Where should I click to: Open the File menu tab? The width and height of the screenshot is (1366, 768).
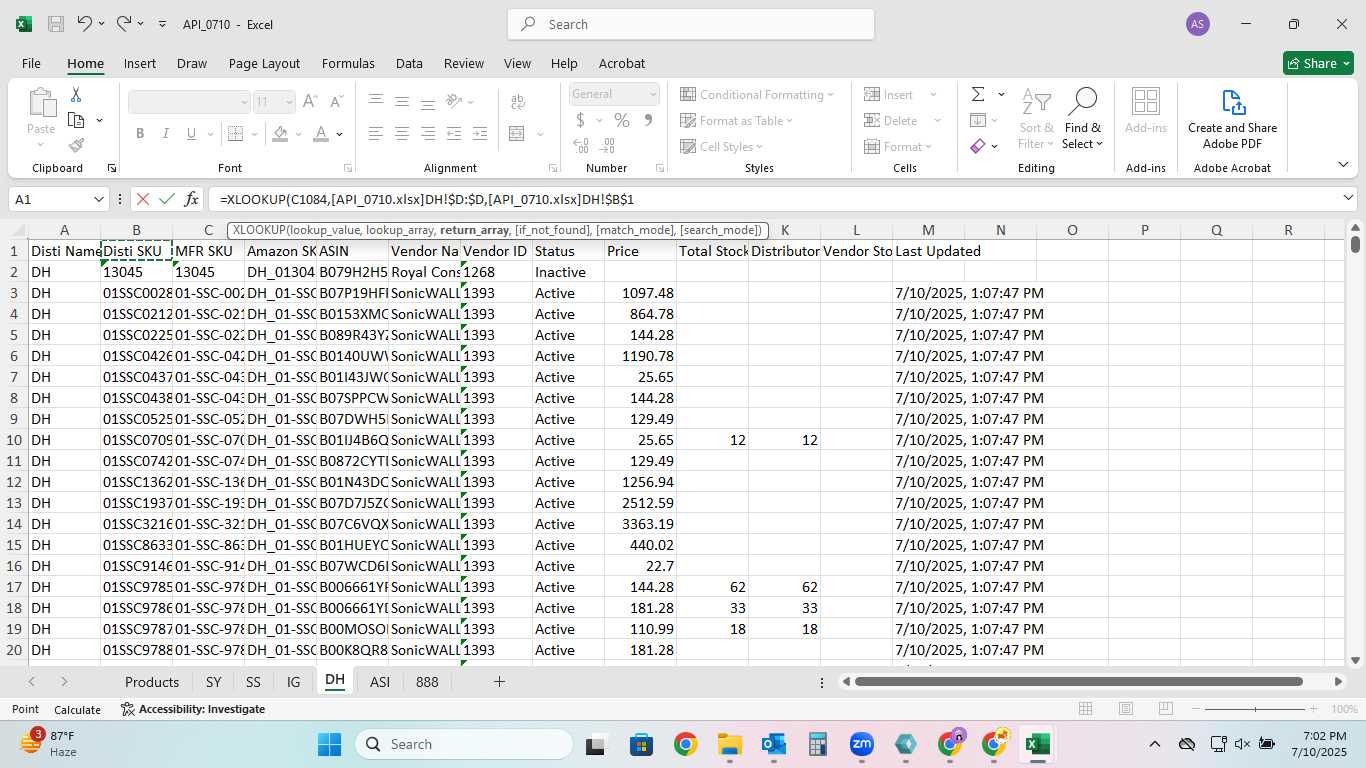31,63
